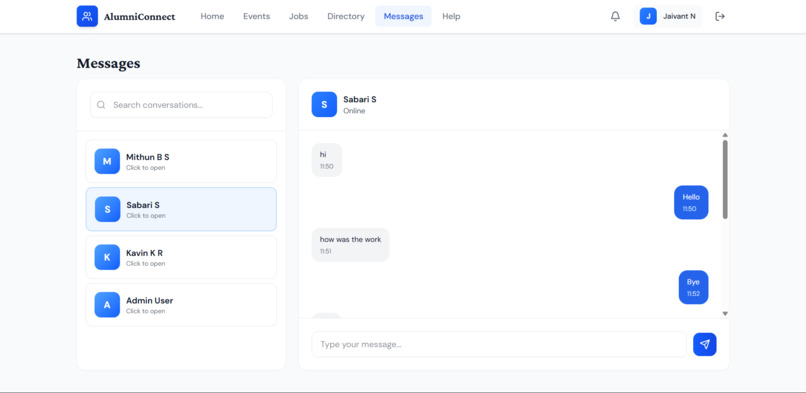
Task: Open the Directory page
Action: click(346, 16)
